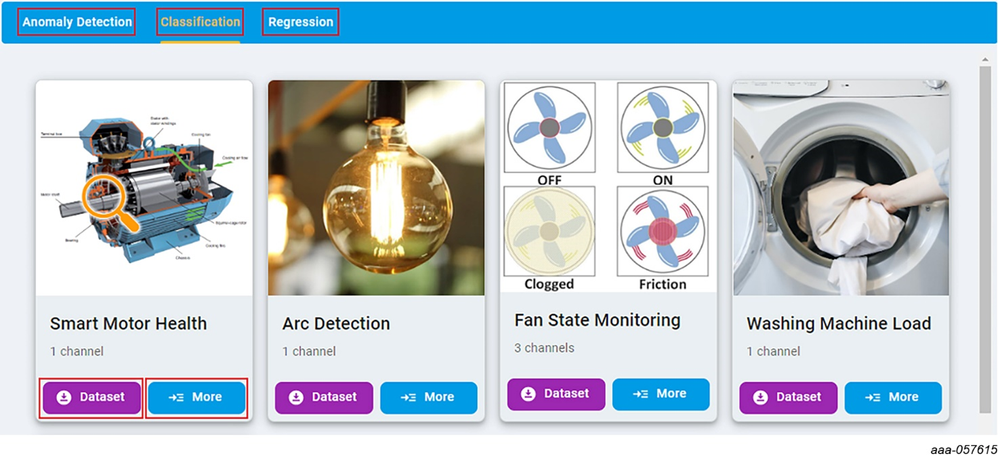This screenshot has width=998, height=456.
Task: Click the Arc Detection card title
Action: click(x=336, y=324)
